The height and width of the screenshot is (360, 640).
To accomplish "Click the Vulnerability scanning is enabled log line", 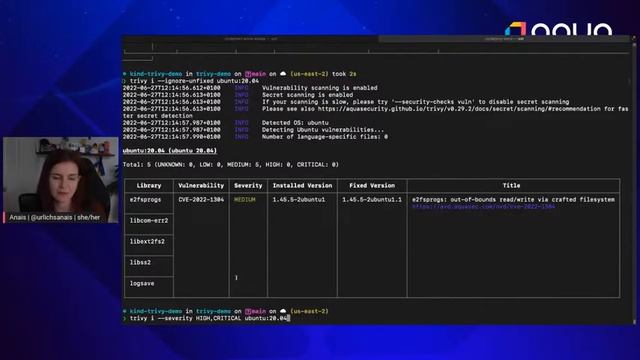I will tap(250, 88).
